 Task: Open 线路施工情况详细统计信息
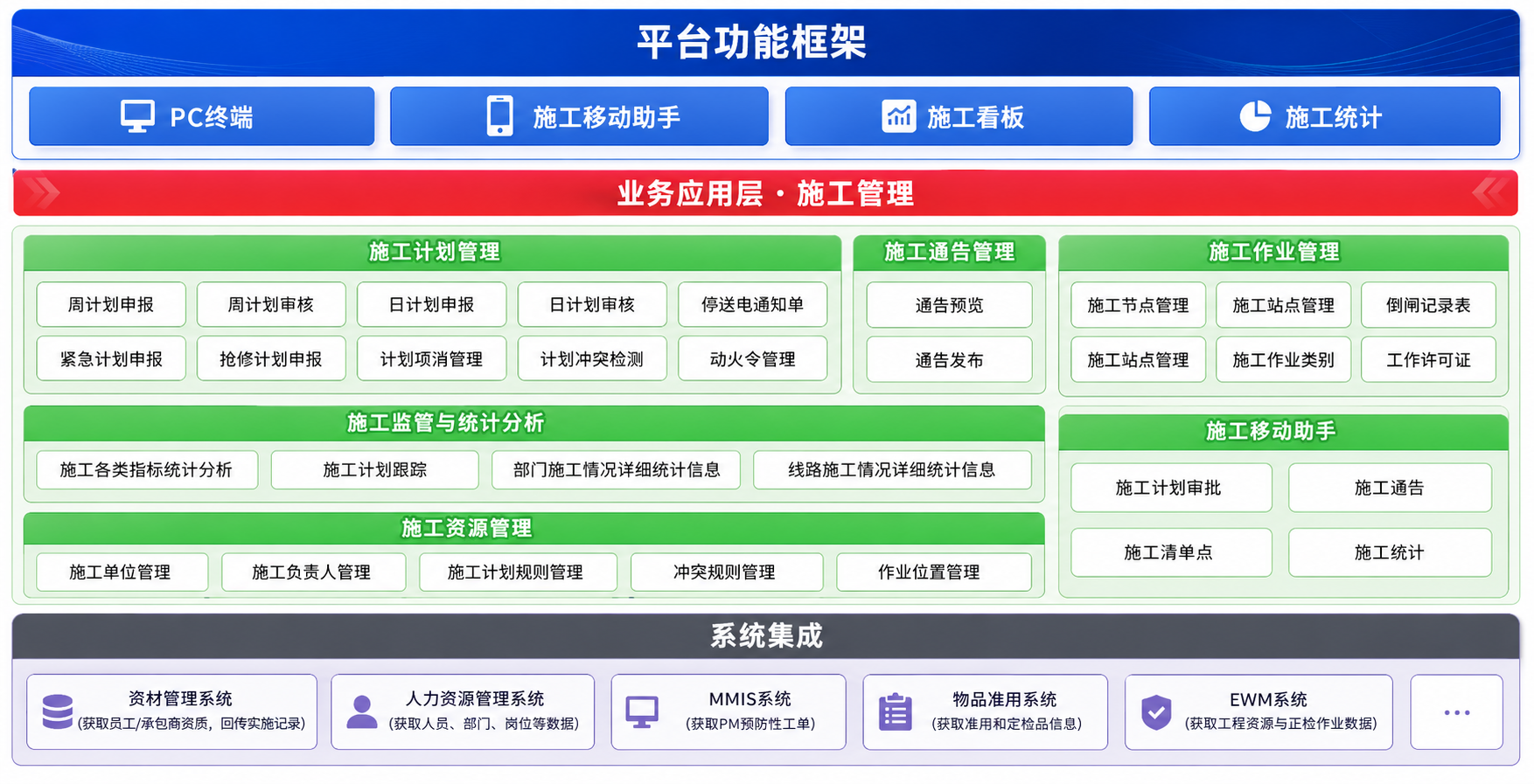(x=892, y=469)
